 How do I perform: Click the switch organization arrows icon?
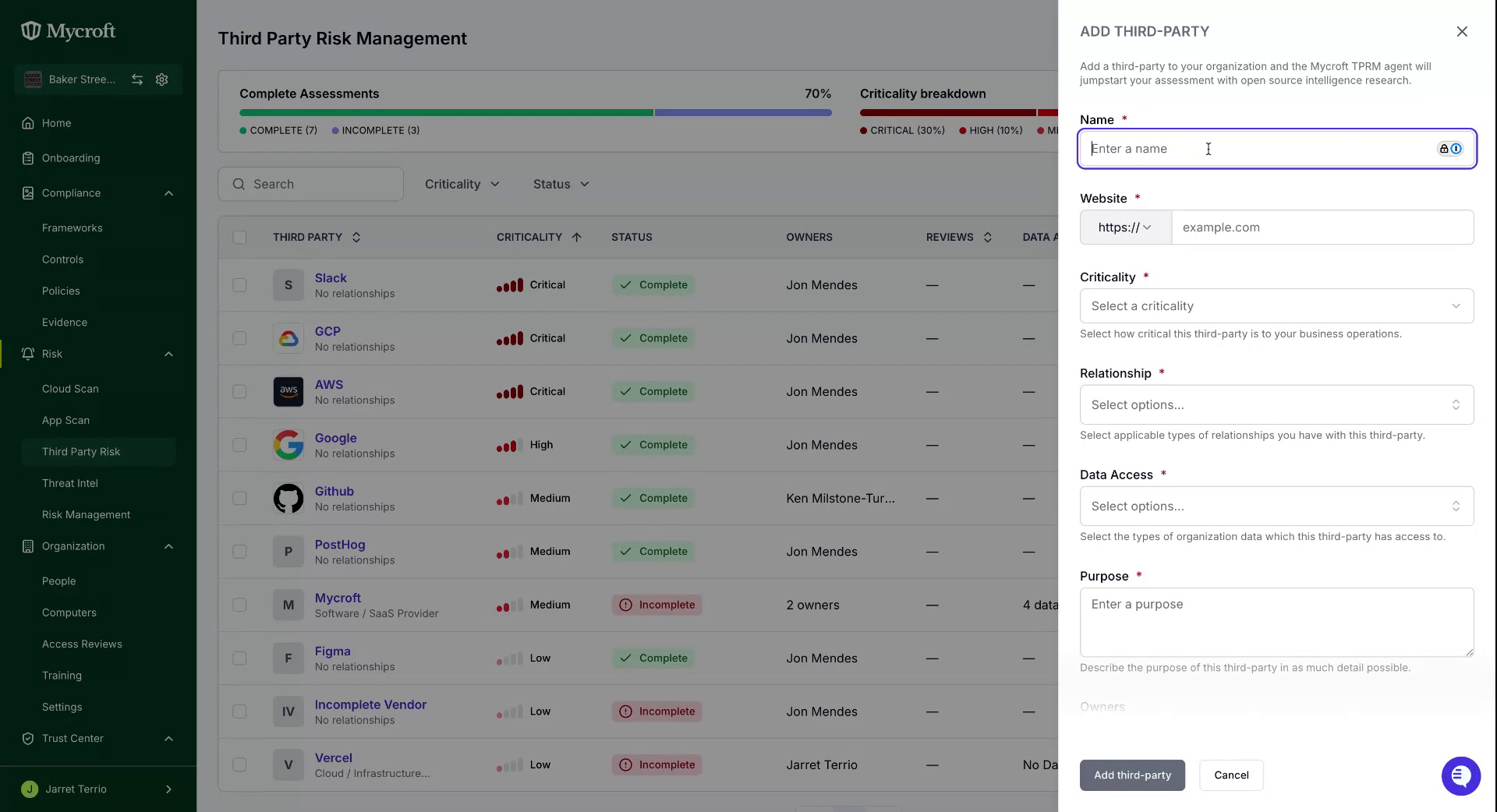point(137,79)
